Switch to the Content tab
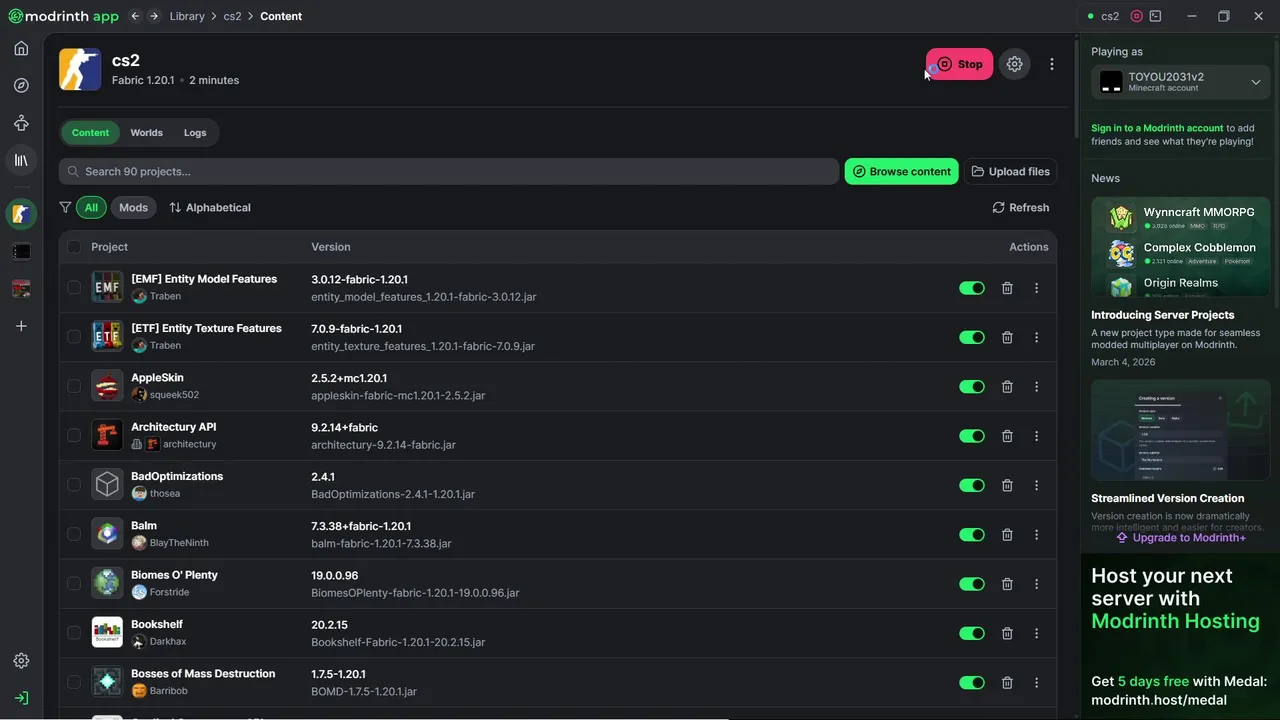1280x720 pixels. (90, 133)
